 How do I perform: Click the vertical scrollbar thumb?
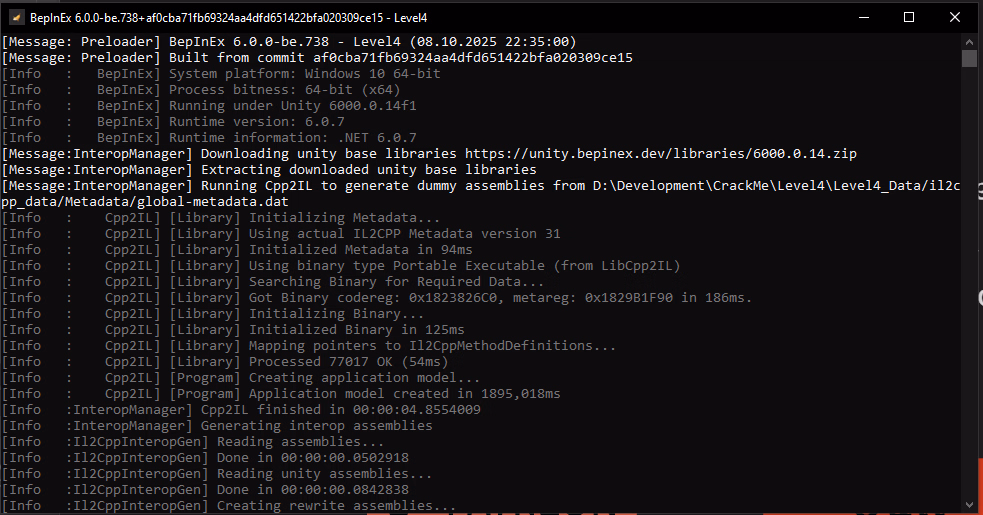click(968, 58)
